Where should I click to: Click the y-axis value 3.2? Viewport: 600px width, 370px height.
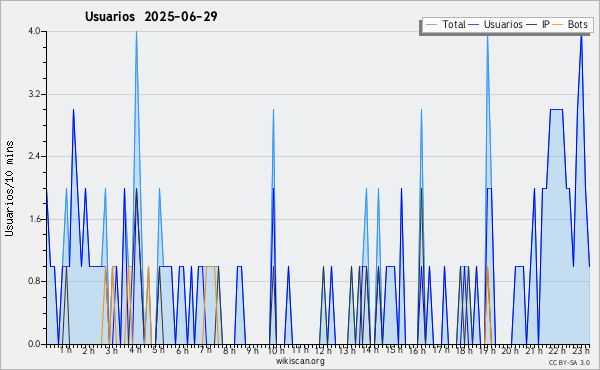coord(34,94)
